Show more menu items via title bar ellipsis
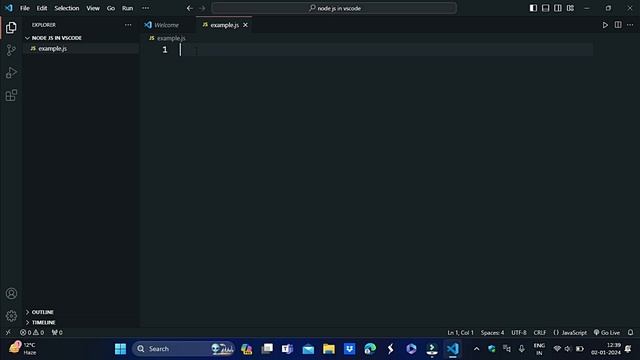The image size is (640, 360). [145, 8]
